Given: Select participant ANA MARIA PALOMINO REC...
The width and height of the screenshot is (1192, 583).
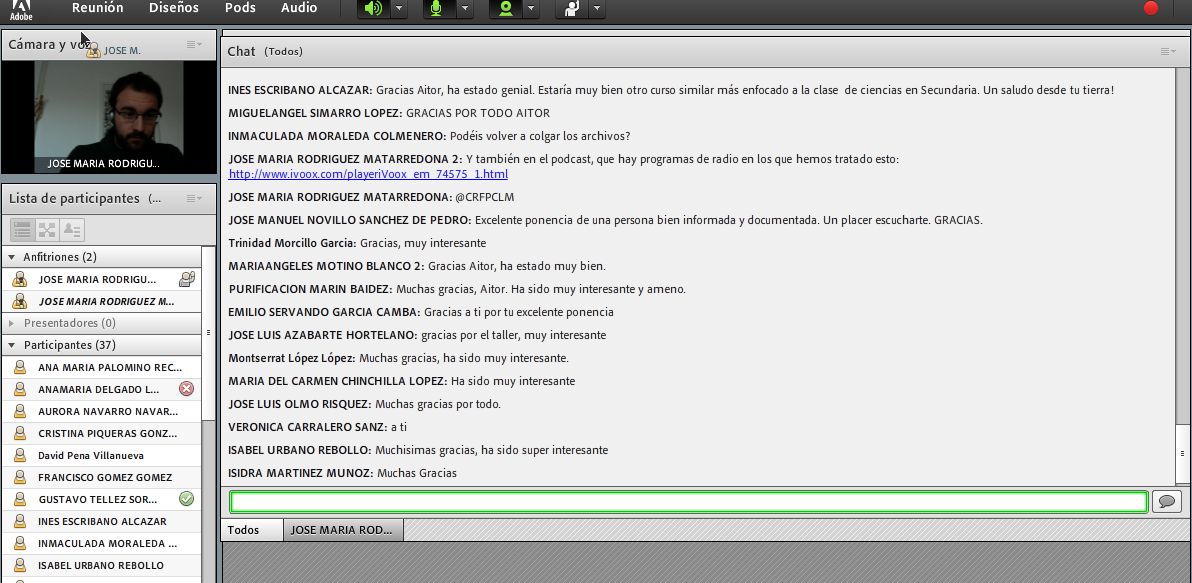Looking at the screenshot, I should [x=102, y=367].
